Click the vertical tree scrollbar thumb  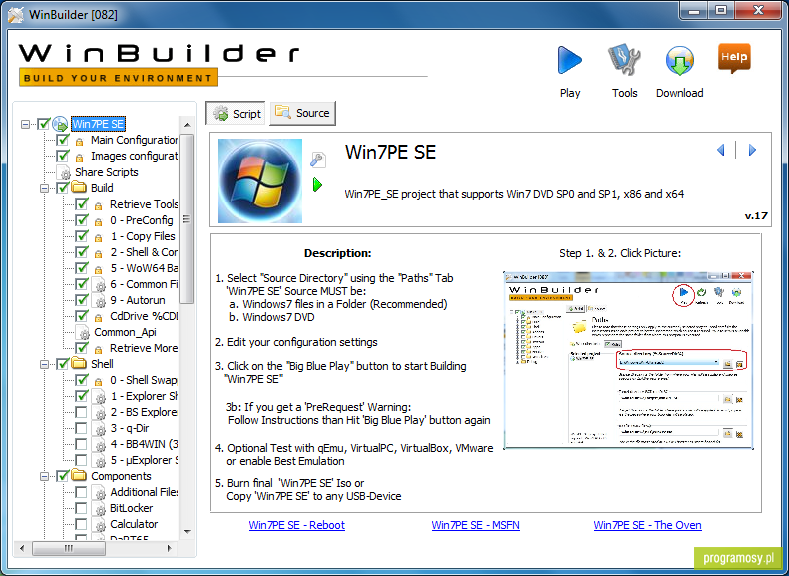(187, 219)
